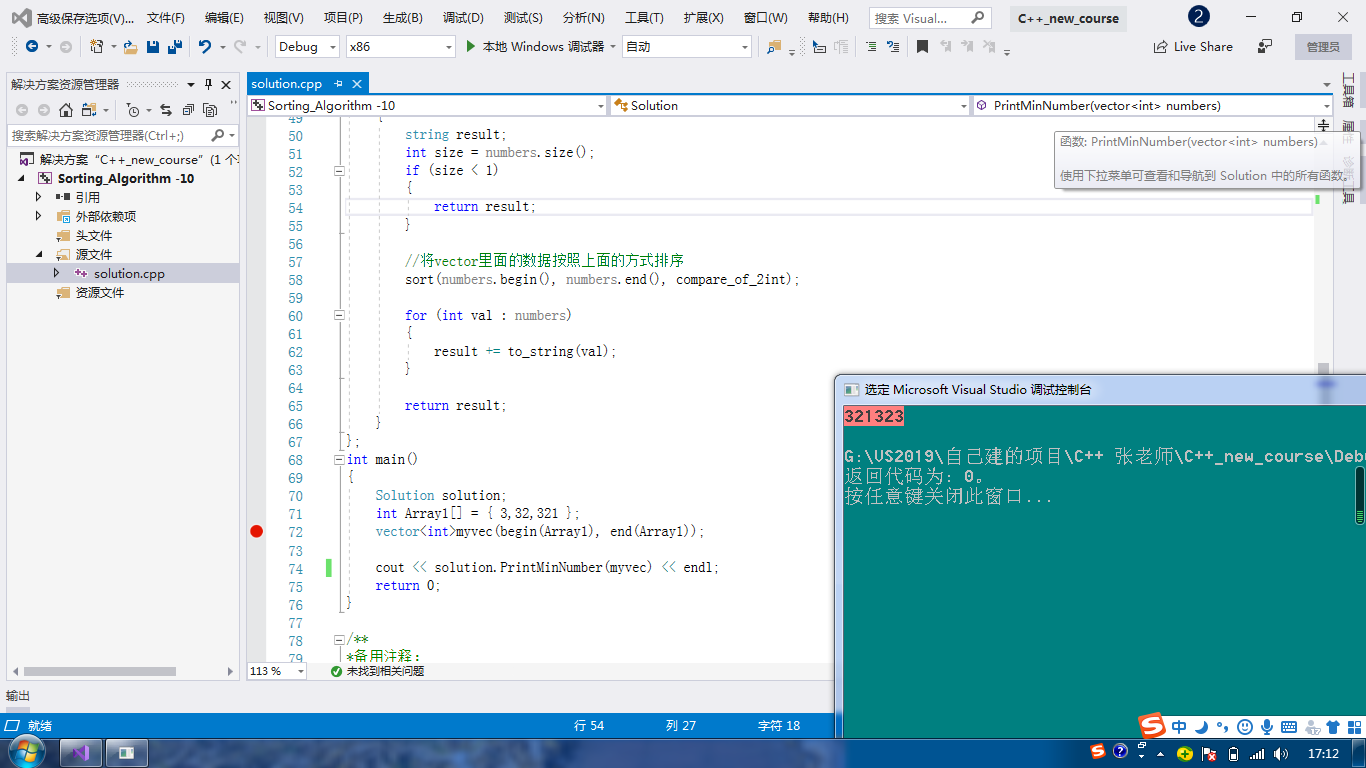Screen dimensions: 1366x768
Task: Open the Sorting_Algorithm -10 scope dropdown
Action: [427, 106]
